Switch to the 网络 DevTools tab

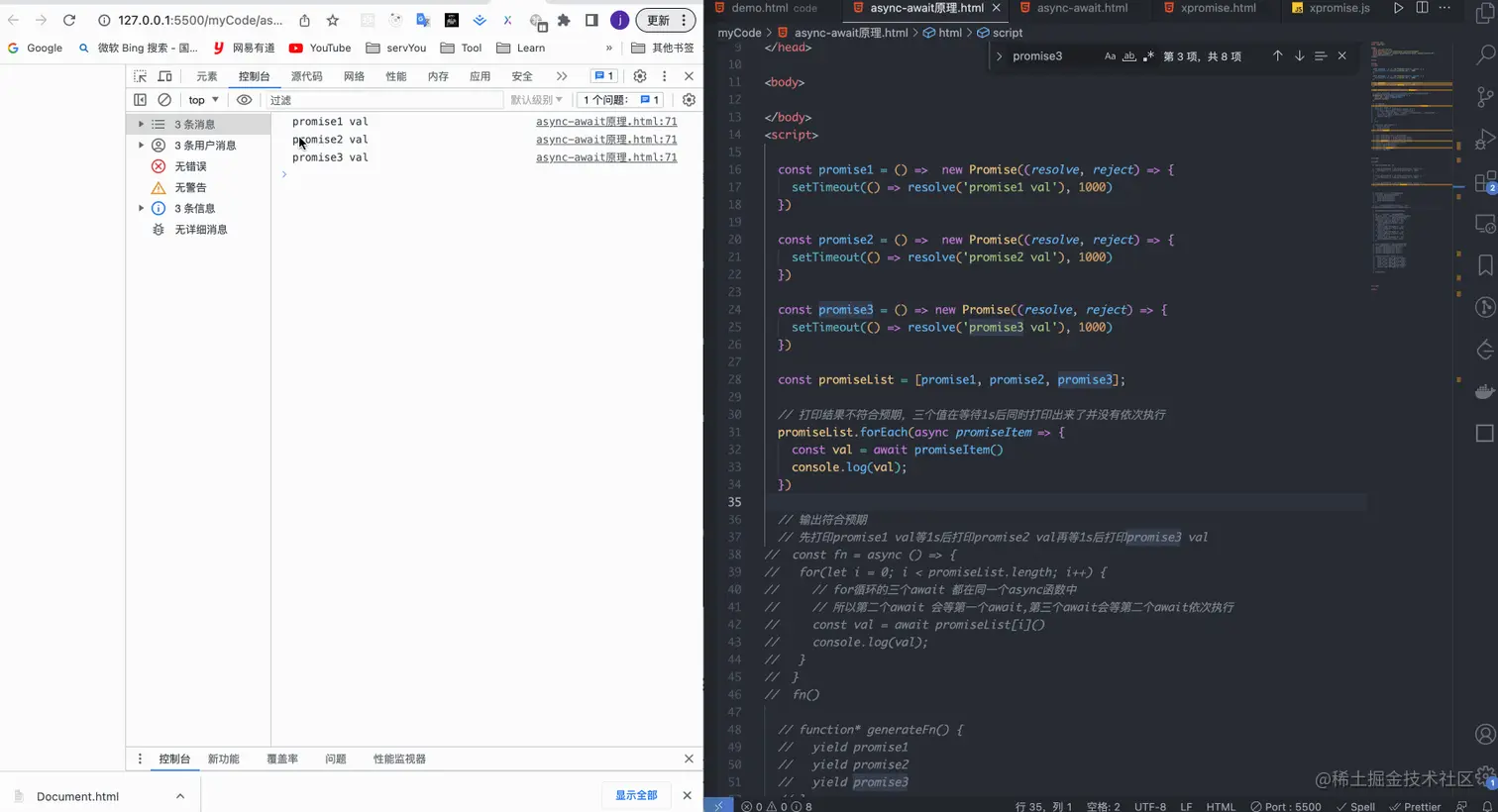(354, 76)
